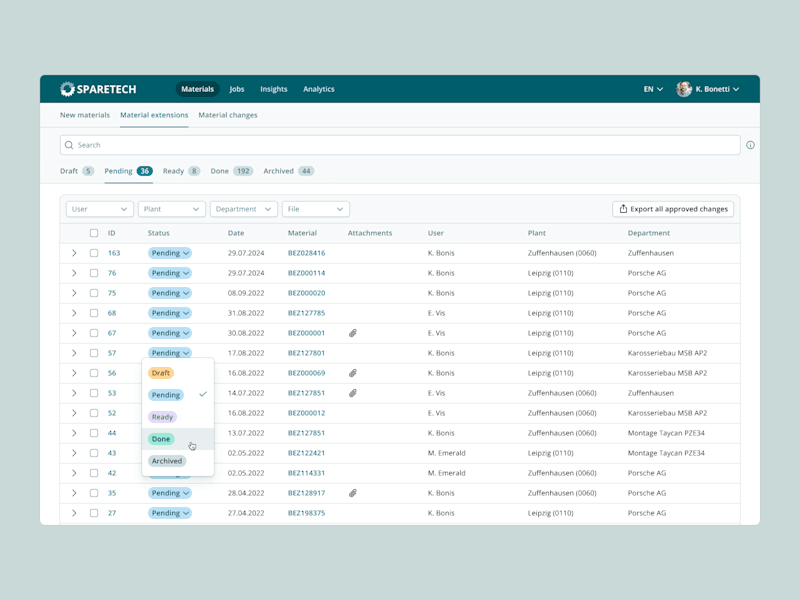This screenshot has height=600, width=800.
Task: Click the Date column header
Action: pyautogui.click(x=236, y=233)
